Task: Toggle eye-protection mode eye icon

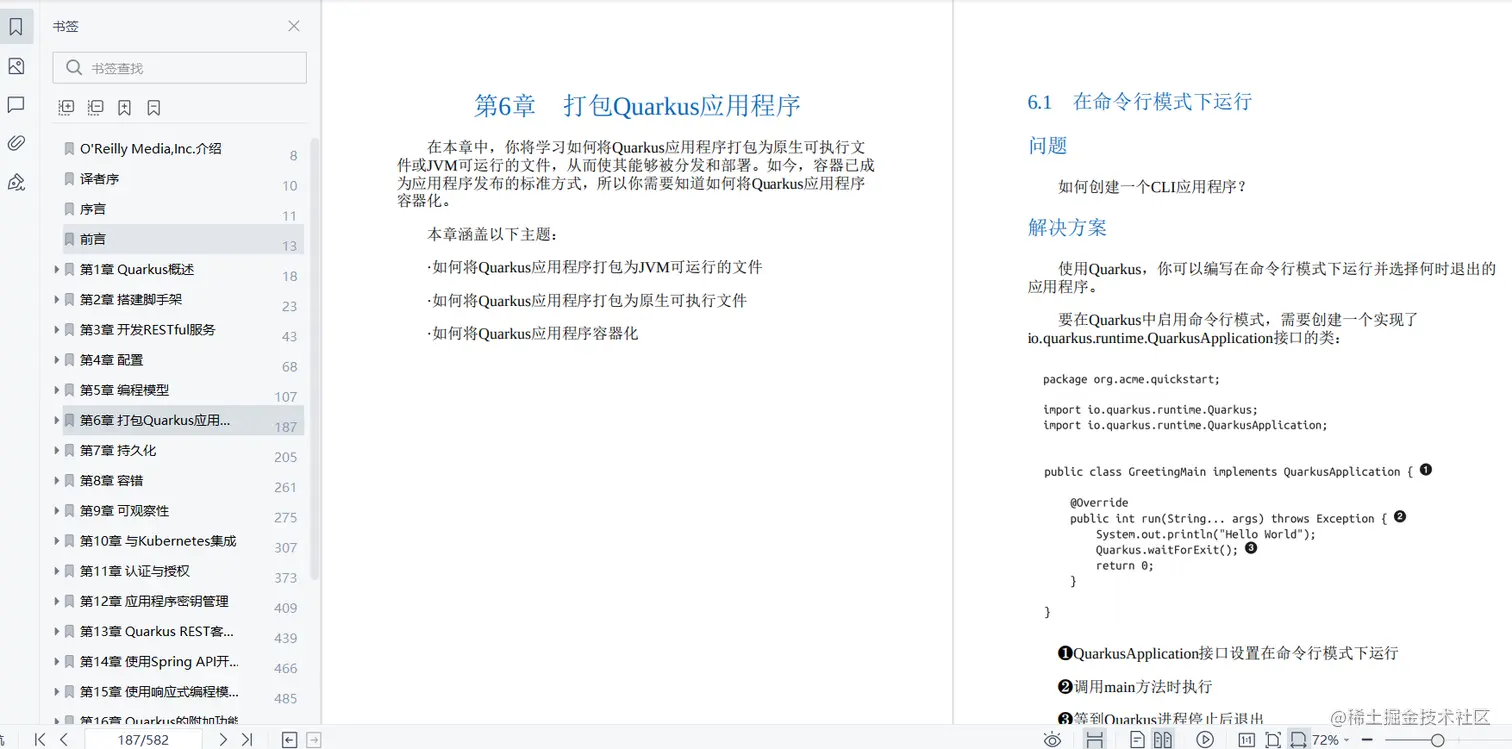Action: (1052, 740)
